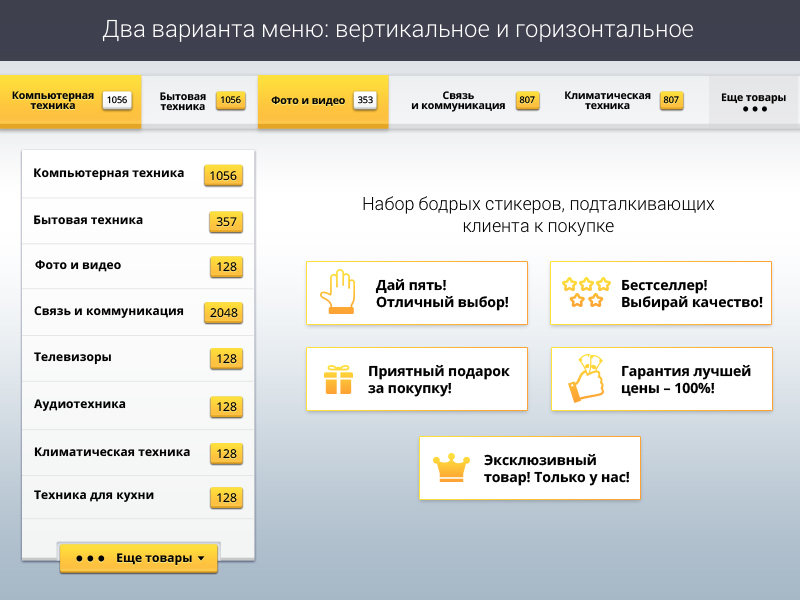Open the Еще товары horizontal tab
Viewport: 800px width, 600px height.
(x=754, y=101)
